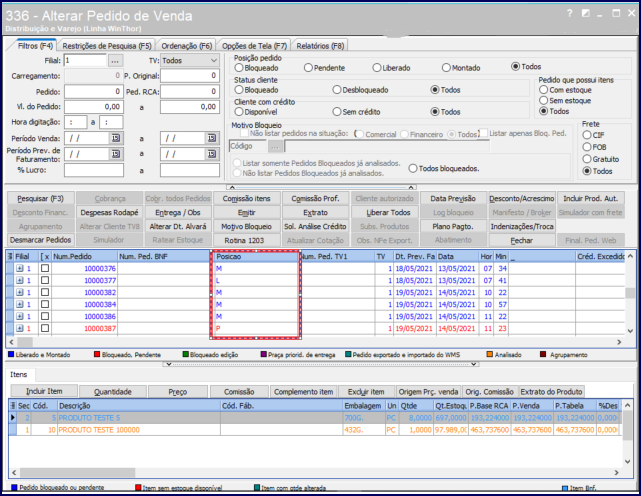641x496 pixels.
Task: Click the Data Previsão button
Action: coord(453,198)
